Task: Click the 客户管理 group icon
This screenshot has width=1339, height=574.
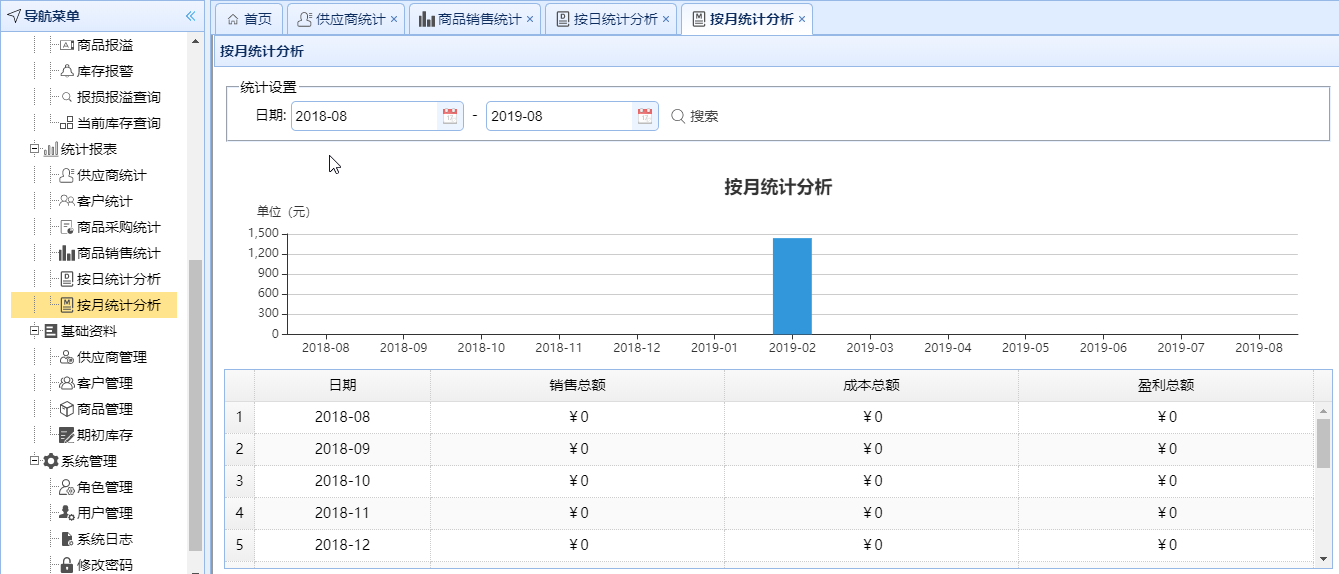Action: click(x=67, y=383)
